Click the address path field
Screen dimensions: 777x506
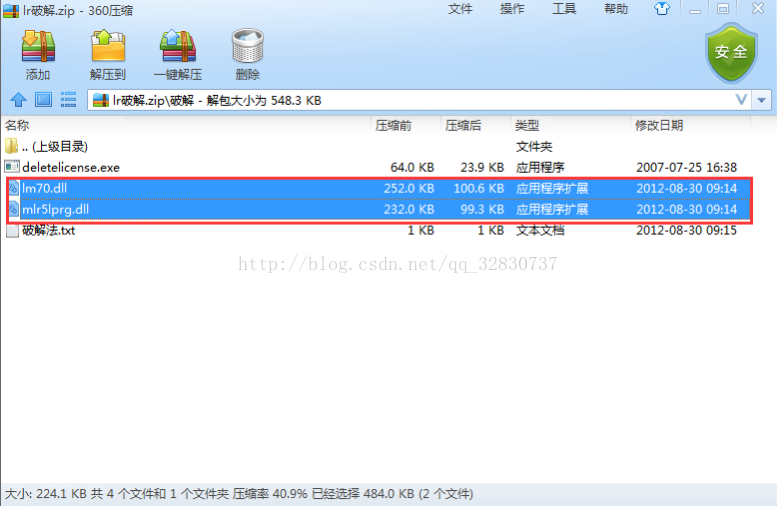coord(419,101)
